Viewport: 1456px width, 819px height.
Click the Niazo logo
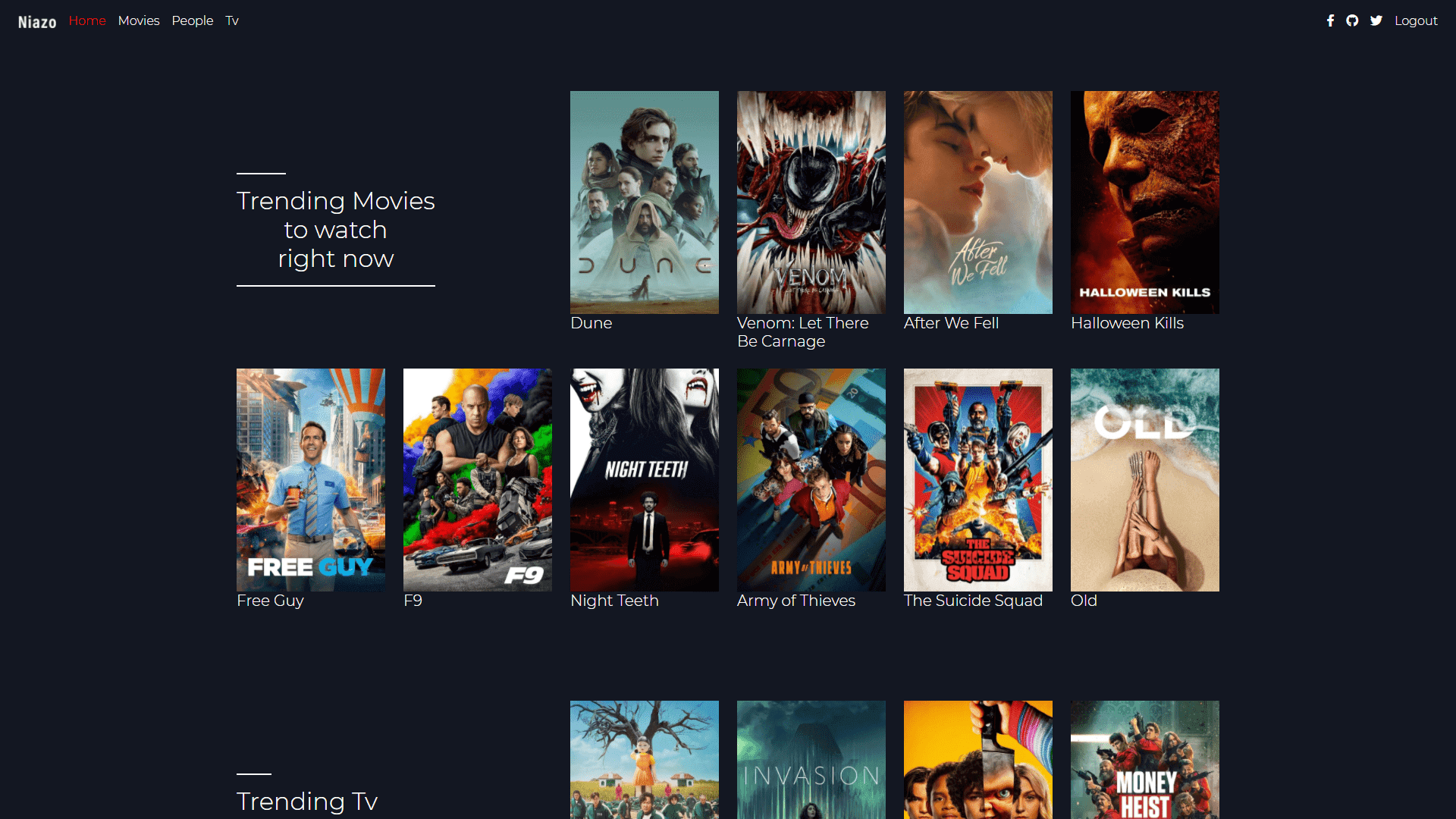[37, 22]
